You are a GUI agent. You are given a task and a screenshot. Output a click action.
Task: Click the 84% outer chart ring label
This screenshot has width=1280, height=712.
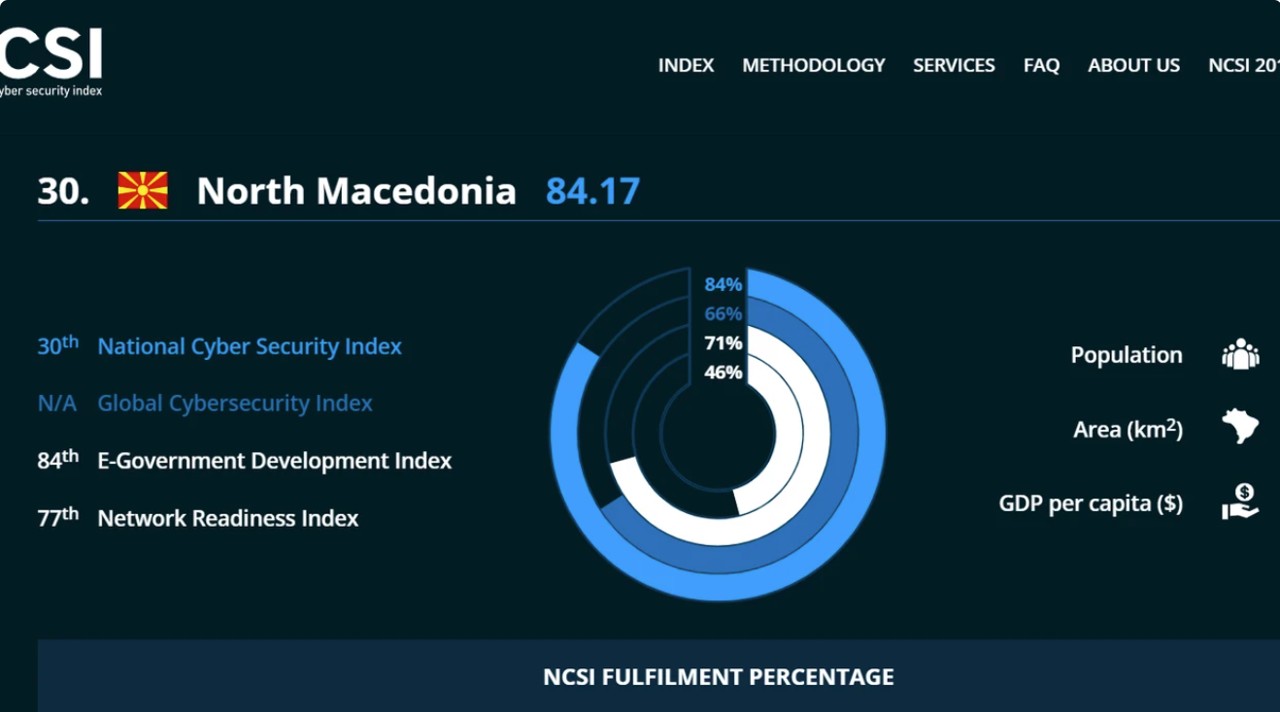click(723, 285)
